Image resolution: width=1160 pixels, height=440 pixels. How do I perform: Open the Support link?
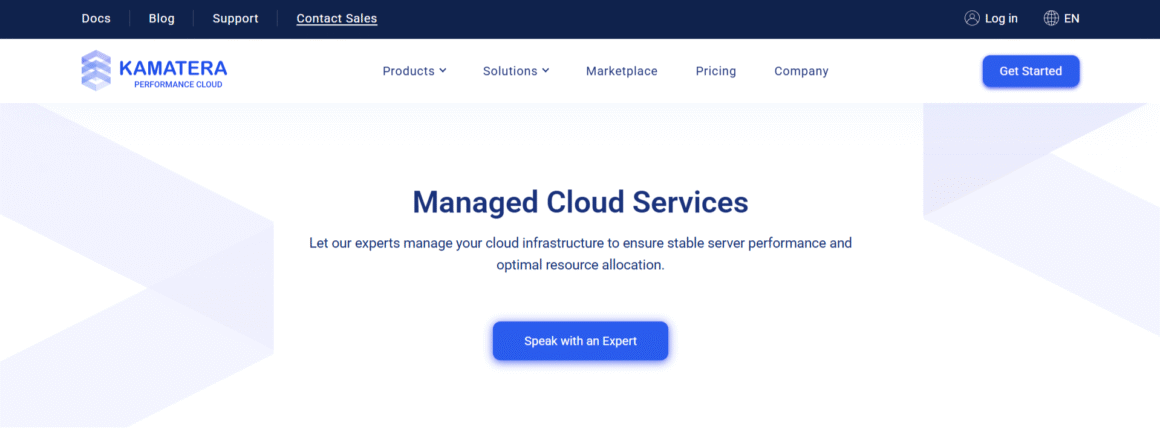(x=235, y=18)
